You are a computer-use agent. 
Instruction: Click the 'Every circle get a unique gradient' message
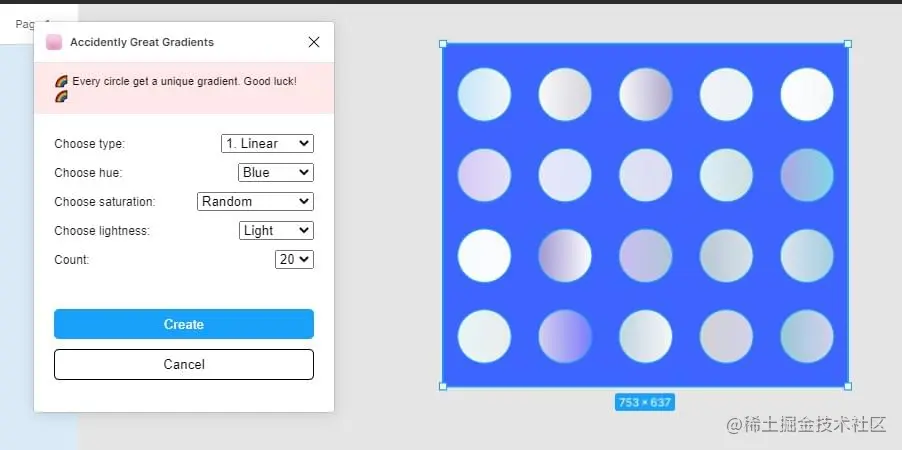pos(176,88)
